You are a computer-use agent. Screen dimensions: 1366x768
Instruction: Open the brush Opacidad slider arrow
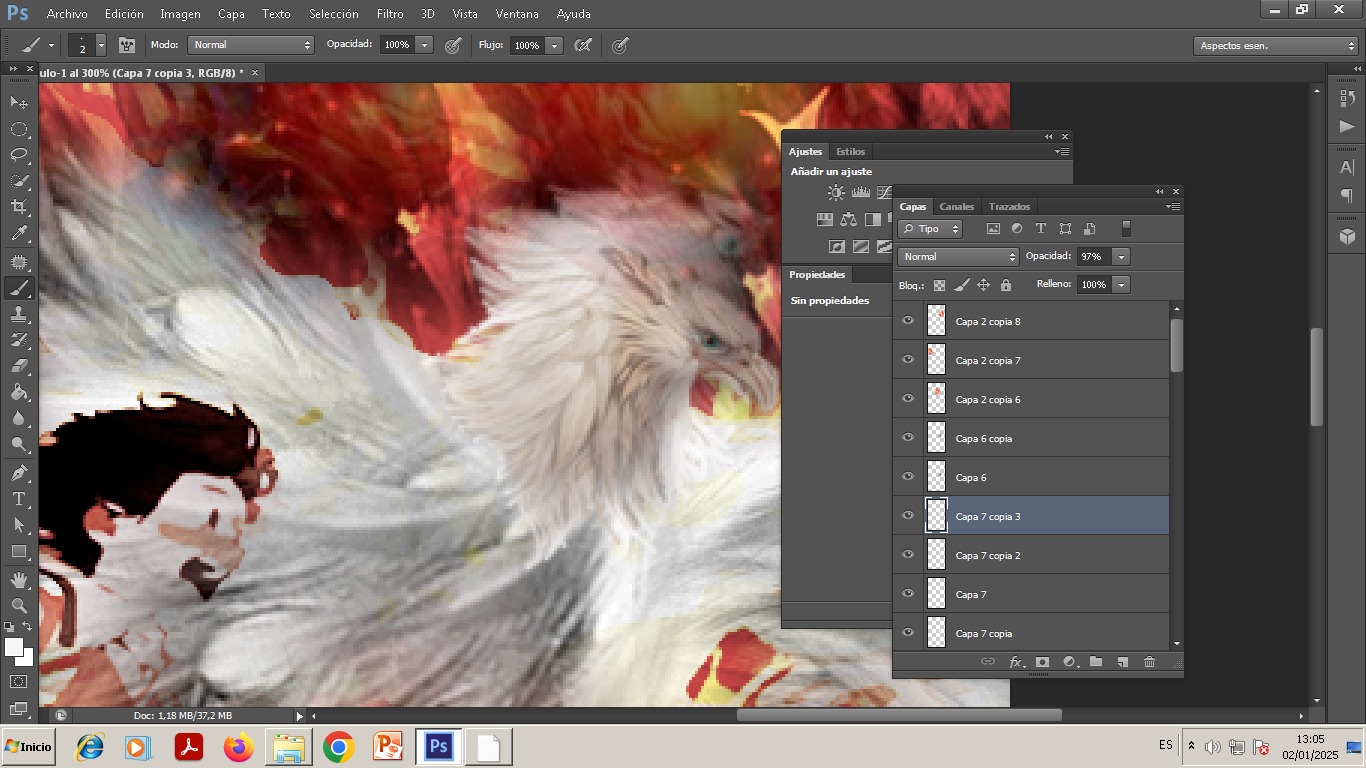[424, 45]
